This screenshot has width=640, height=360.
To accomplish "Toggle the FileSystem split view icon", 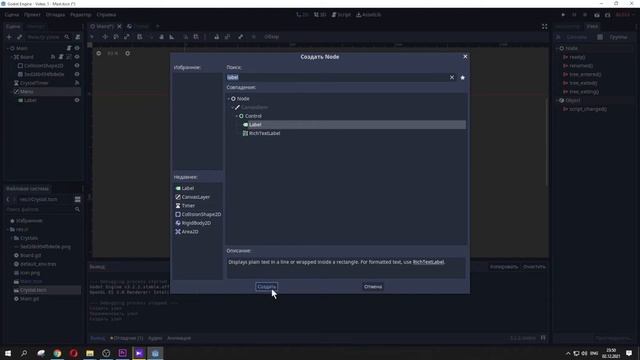I will click(x=78, y=200).
